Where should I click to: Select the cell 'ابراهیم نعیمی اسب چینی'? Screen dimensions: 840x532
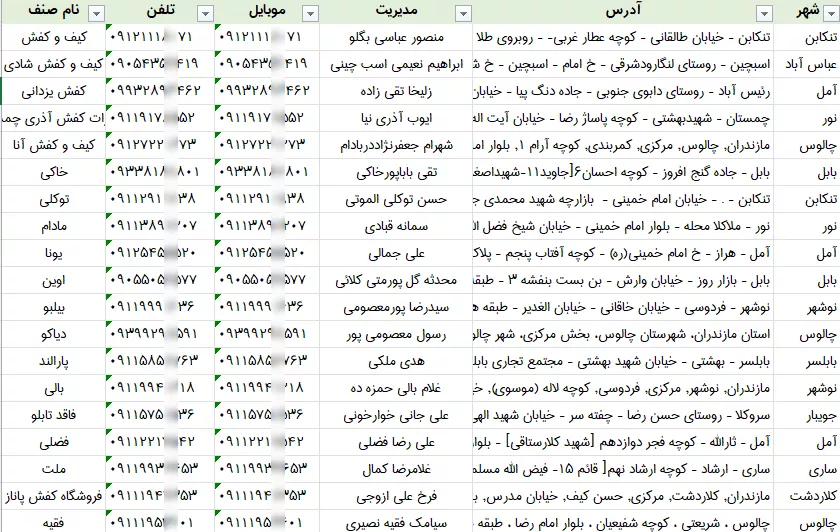pos(396,65)
